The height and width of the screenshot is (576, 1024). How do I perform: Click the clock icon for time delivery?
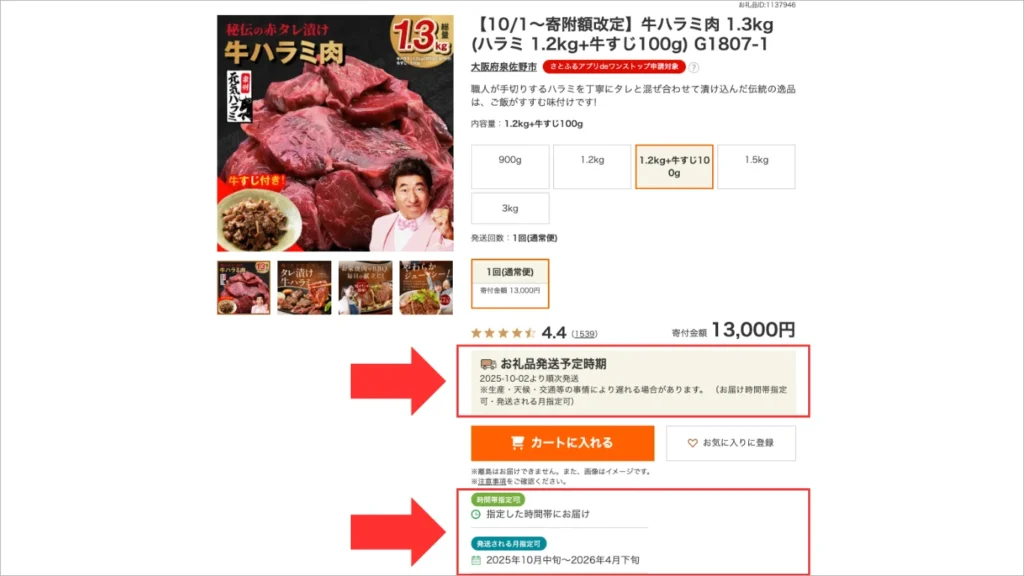click(476, 515)
